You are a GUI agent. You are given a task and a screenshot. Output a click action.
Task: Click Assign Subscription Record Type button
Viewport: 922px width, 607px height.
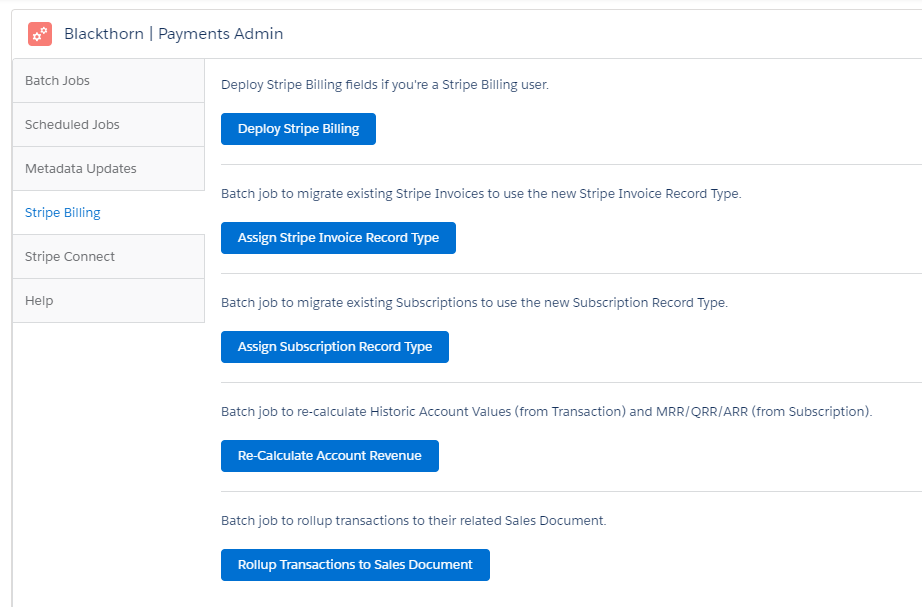(x=335, y=347)
